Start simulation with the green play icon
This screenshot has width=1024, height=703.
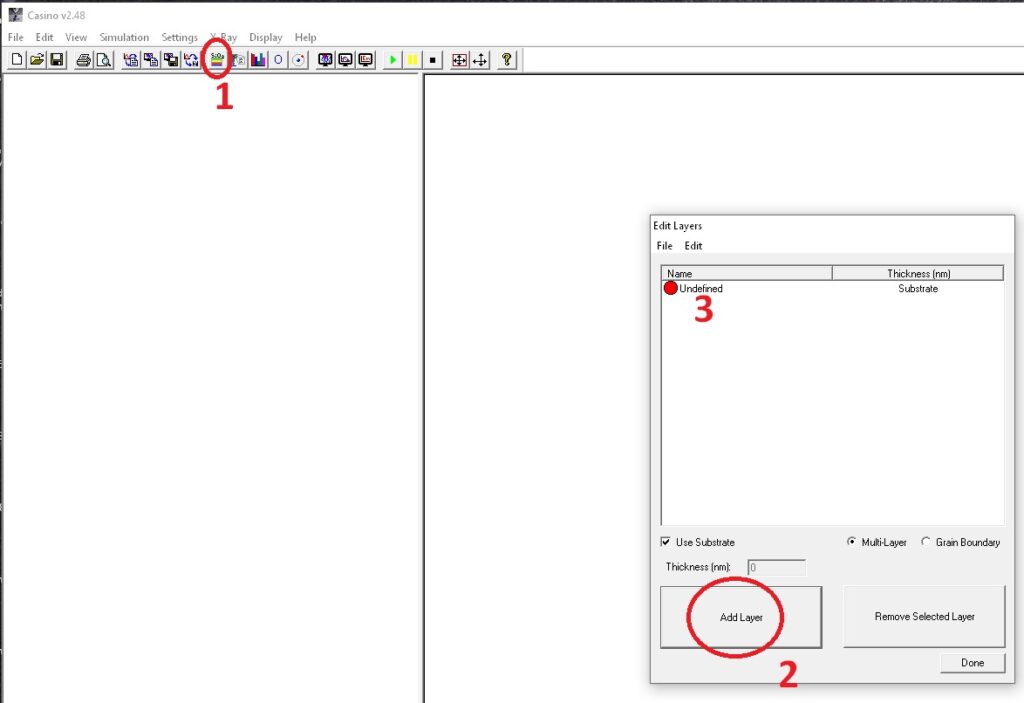(x=392, y=60)
